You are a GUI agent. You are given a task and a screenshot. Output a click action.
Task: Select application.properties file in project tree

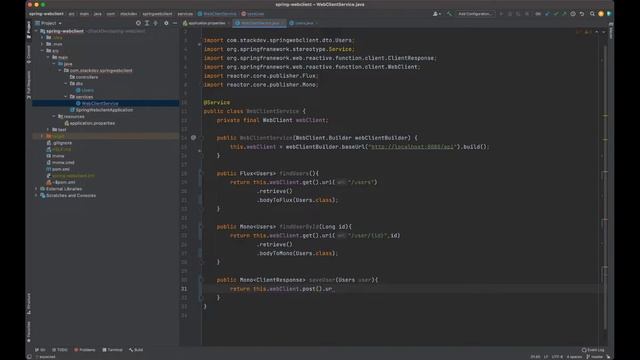(89, 123)
